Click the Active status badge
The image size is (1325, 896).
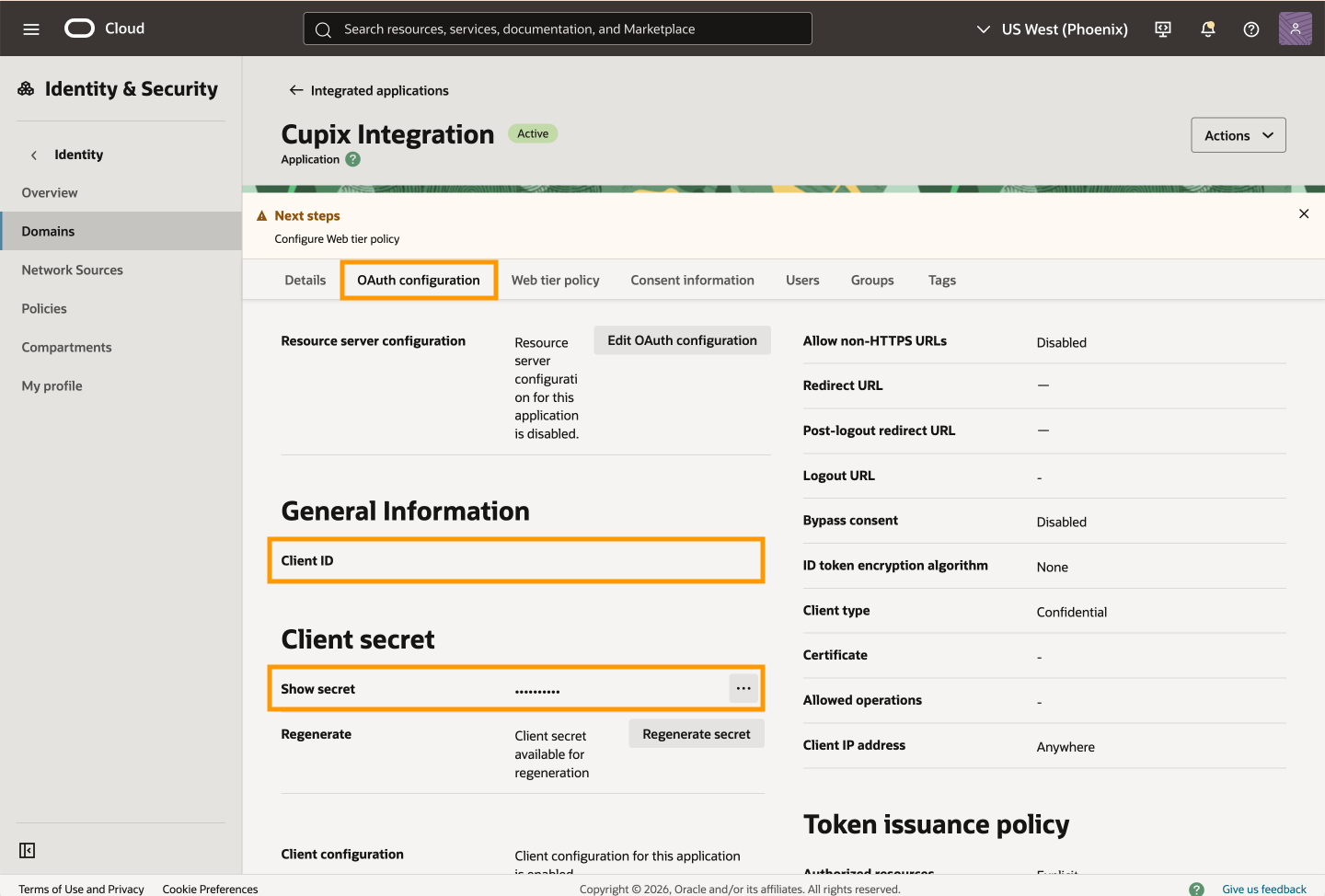(x=533, y=133)
